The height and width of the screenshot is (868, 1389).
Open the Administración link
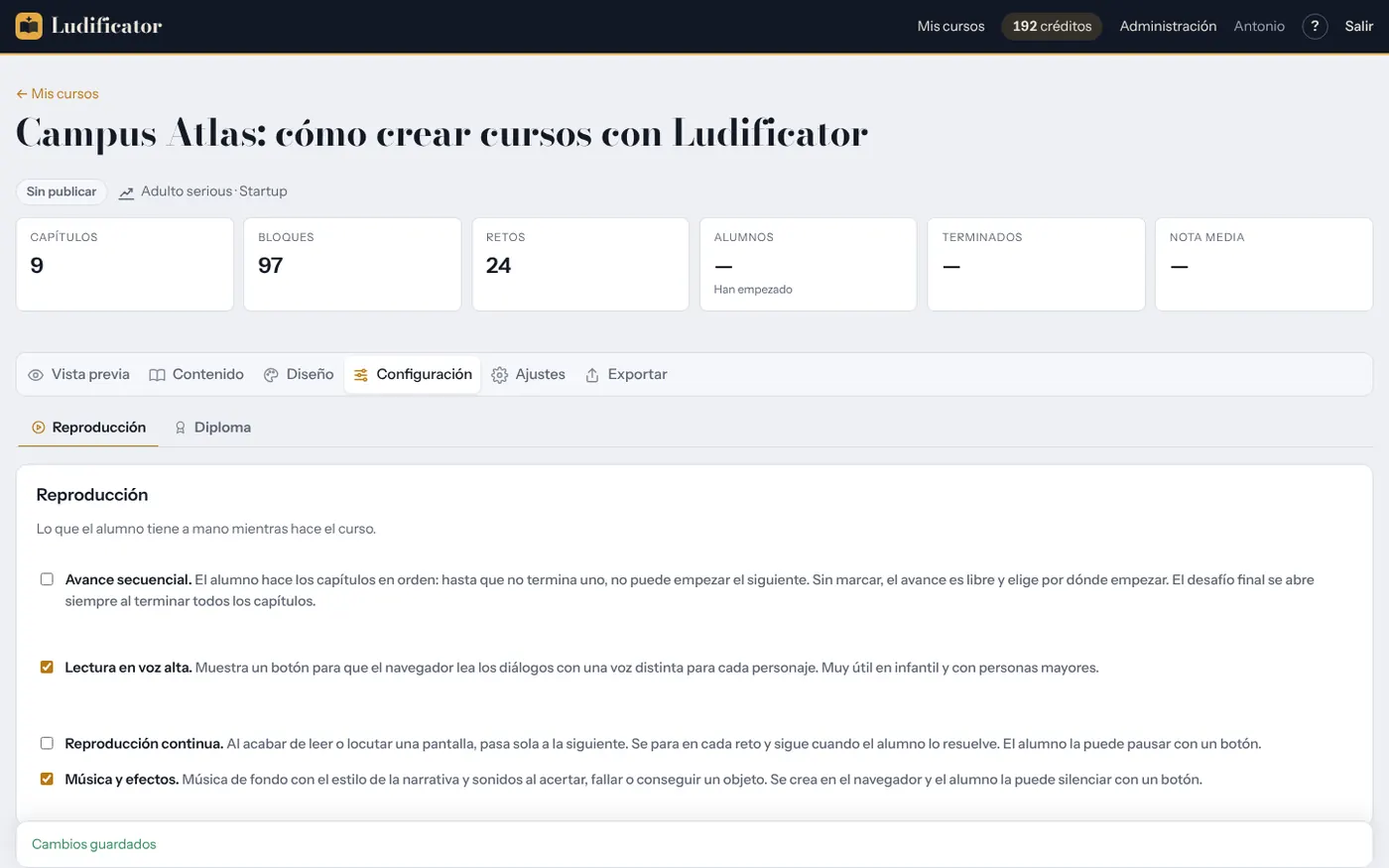1168,27
